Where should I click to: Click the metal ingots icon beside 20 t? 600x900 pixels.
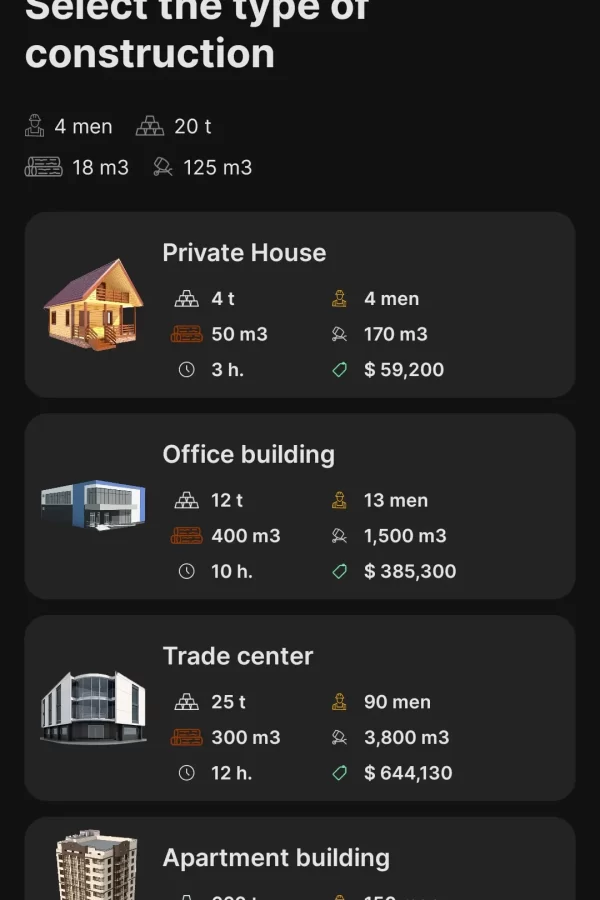150,126
